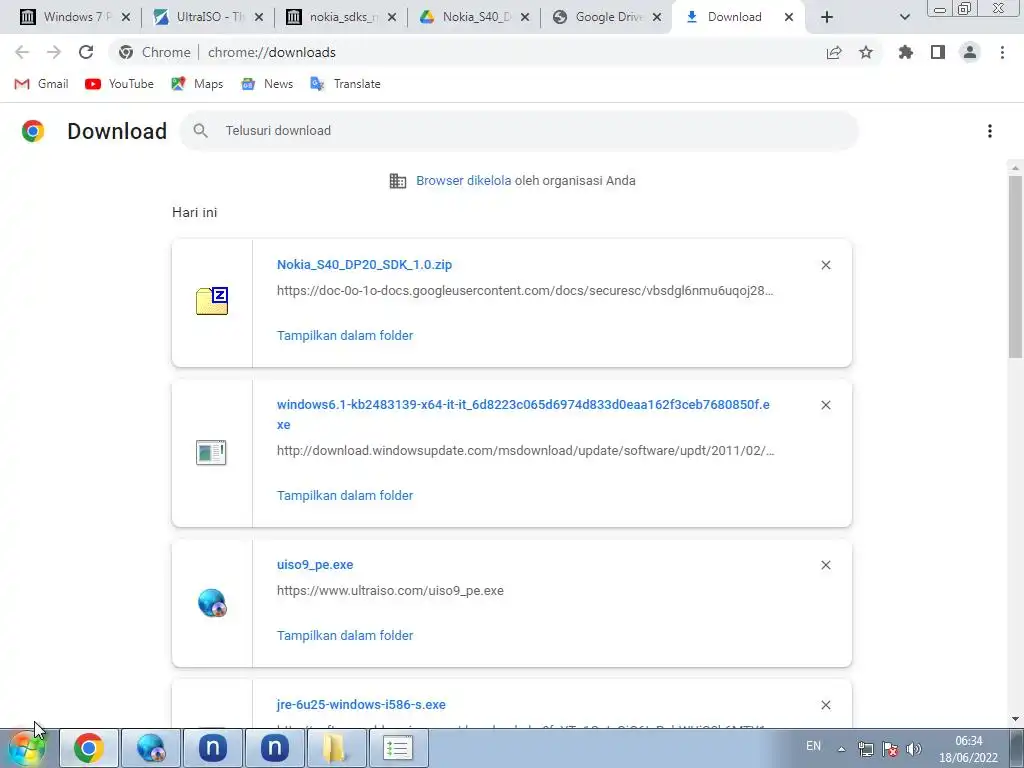Click the EN language indicator

pyautogui.click(x=813, y=746)
